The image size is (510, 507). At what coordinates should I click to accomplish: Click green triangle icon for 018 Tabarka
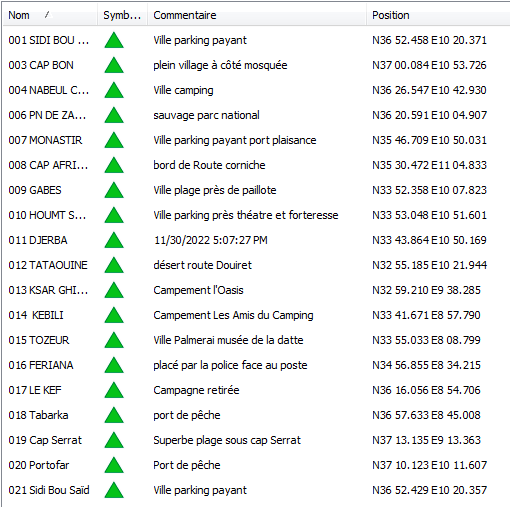click(x=114, y=415)
